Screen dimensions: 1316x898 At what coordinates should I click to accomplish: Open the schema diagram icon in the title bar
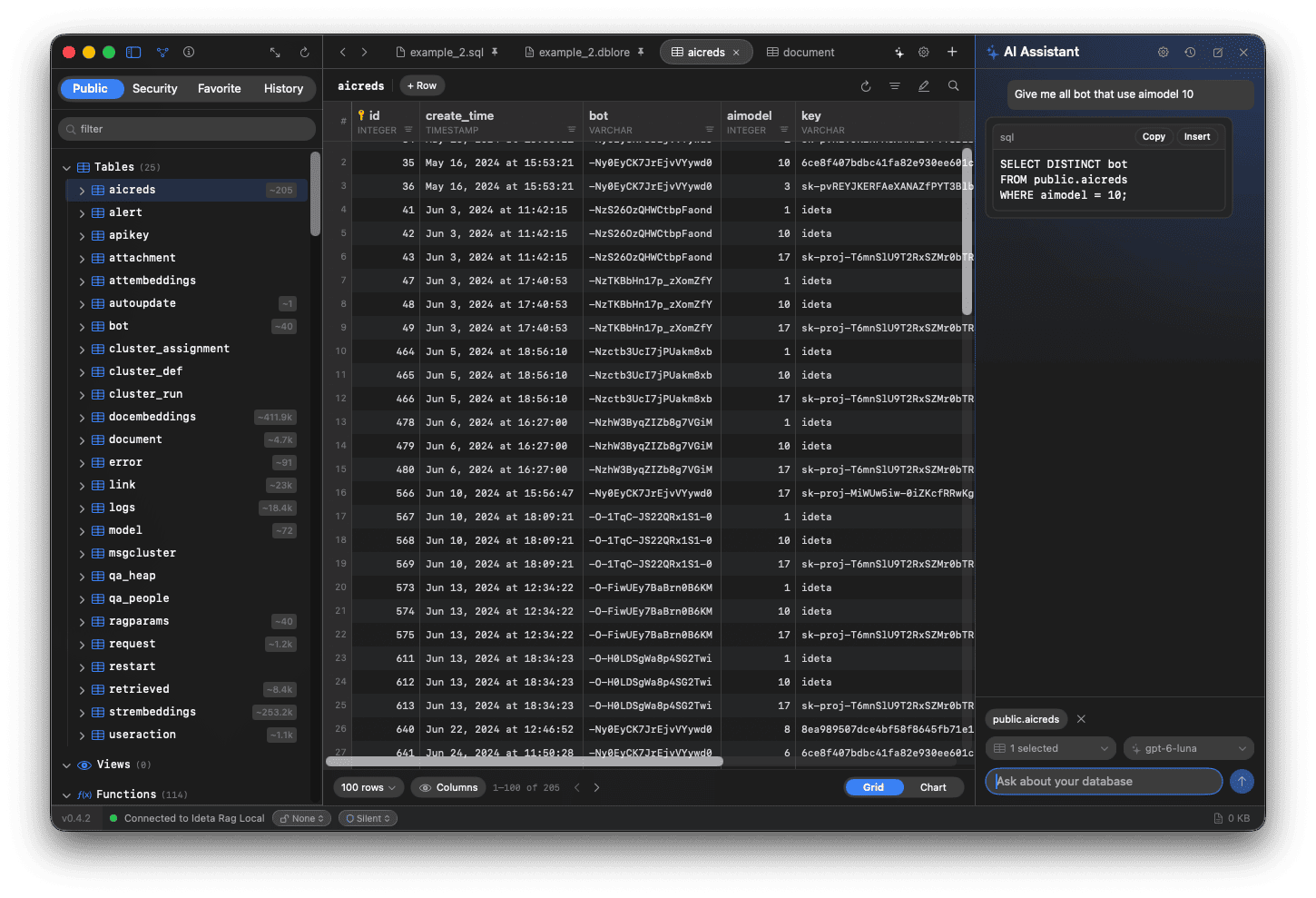click(x=162, y=53)
